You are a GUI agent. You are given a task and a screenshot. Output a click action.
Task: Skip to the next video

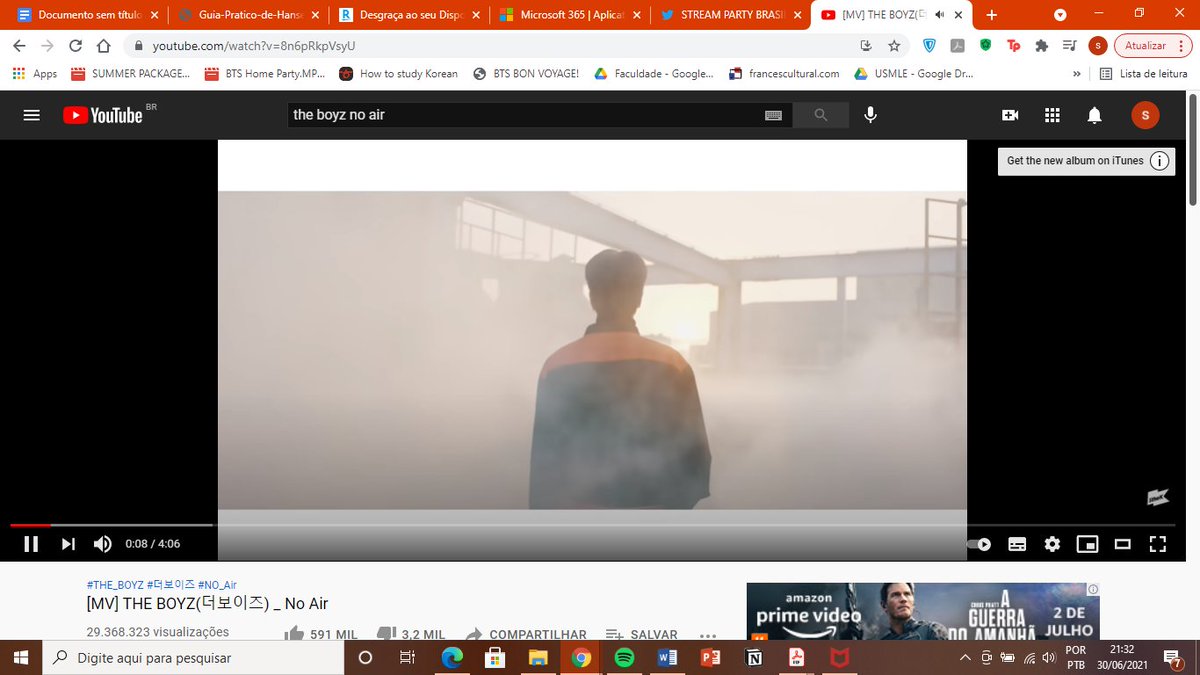coord(68,544)
